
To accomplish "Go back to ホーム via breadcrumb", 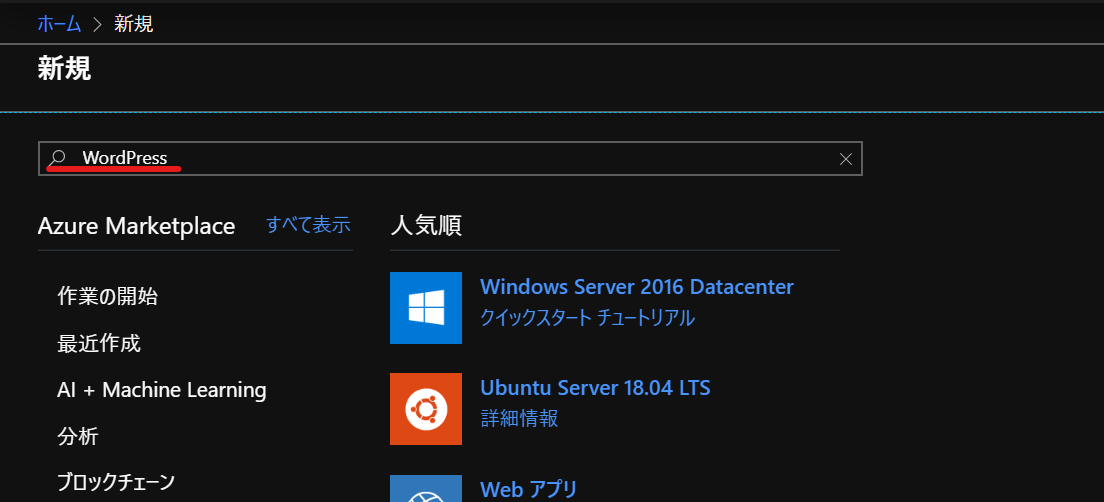I will [x=59, y=23].
